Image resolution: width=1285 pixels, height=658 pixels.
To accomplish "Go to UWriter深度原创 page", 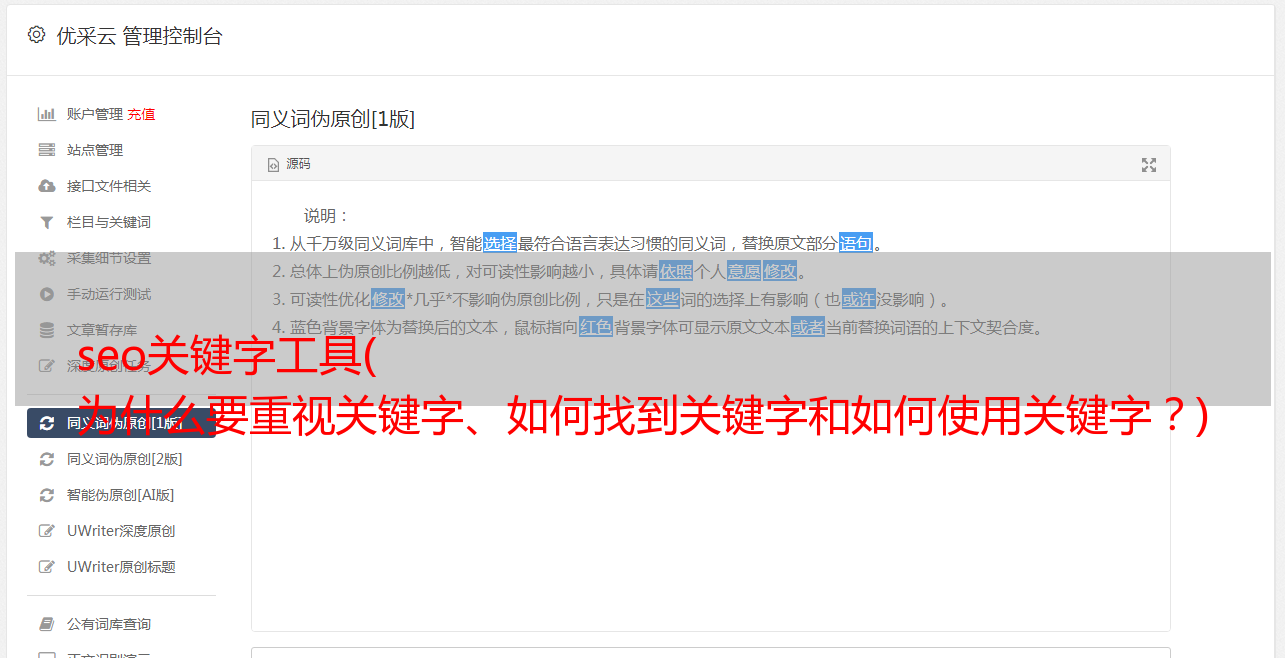I will [x=121, y=531].
